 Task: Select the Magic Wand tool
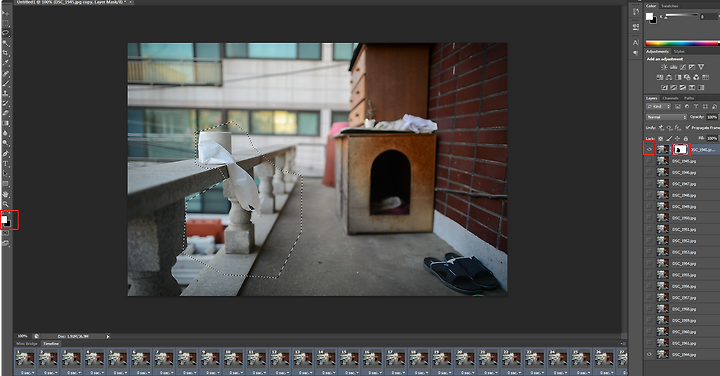click(x=6, y=43)
